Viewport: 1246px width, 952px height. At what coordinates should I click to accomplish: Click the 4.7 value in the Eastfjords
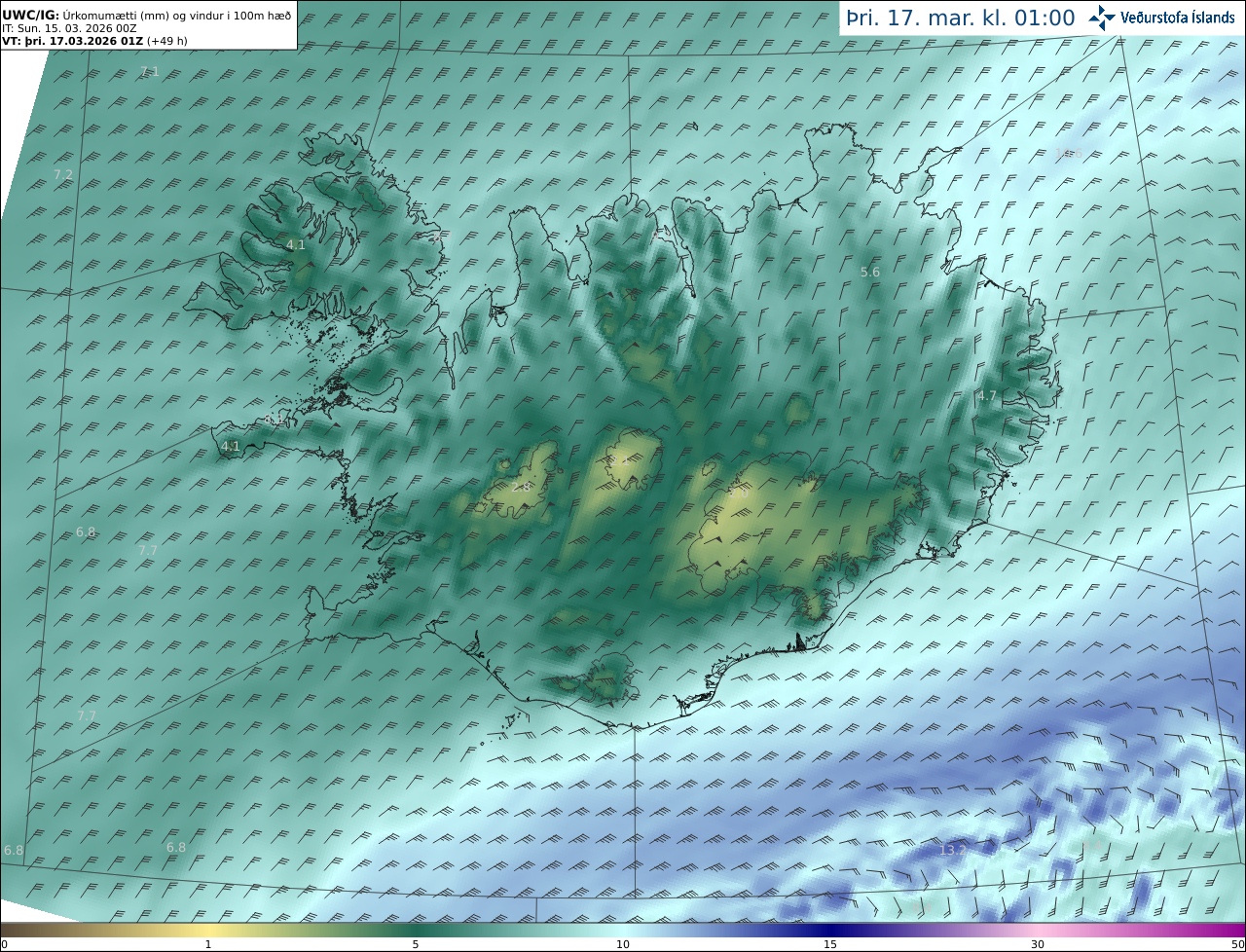coord(987,396)
